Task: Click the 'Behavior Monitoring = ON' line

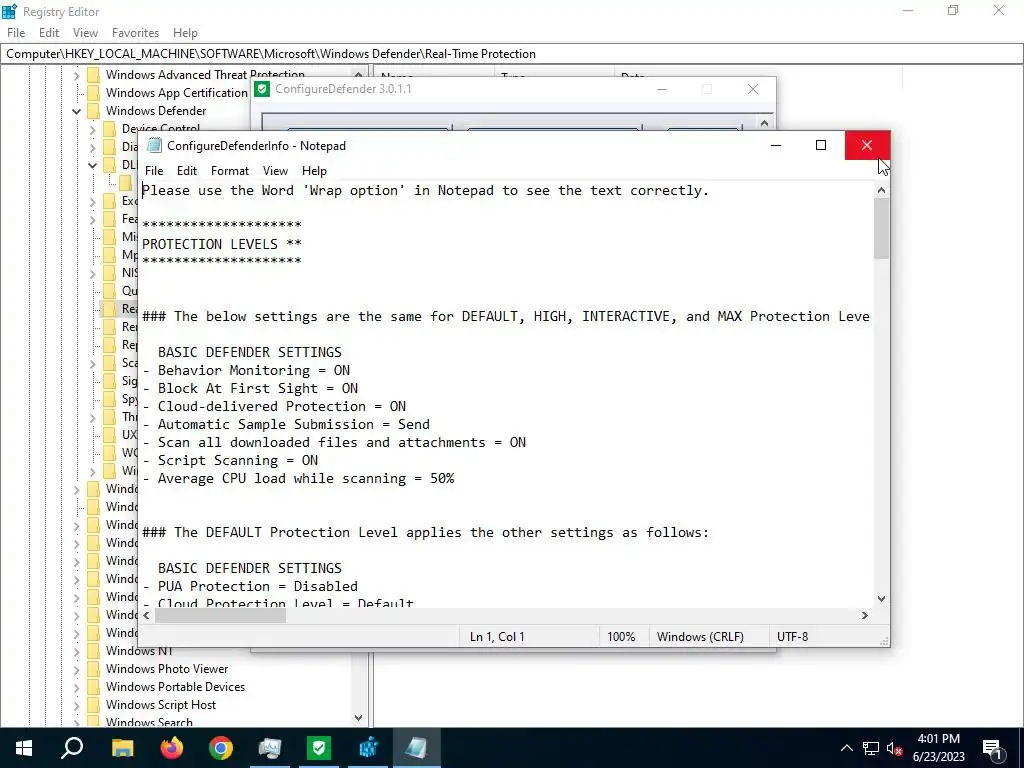Action: pyautogui.click(x=246, y=370)
